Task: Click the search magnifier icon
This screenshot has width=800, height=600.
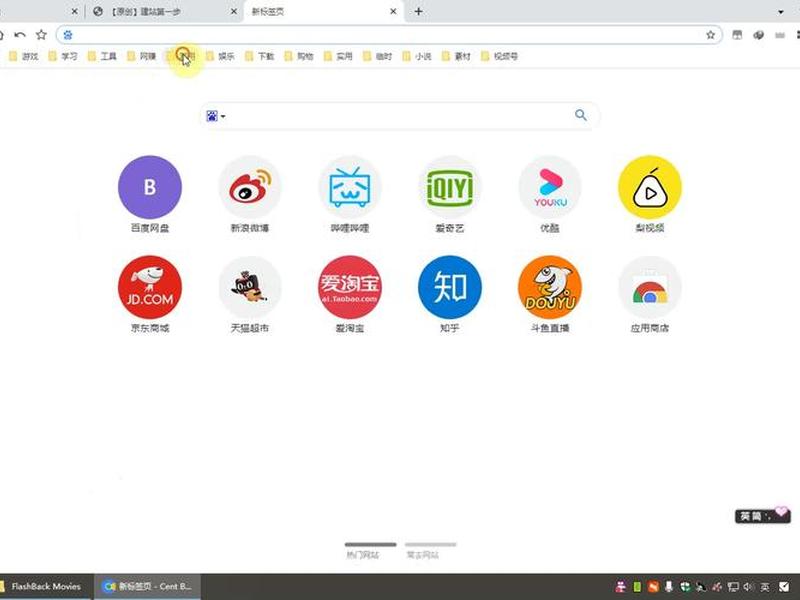Action: point(581,115)
